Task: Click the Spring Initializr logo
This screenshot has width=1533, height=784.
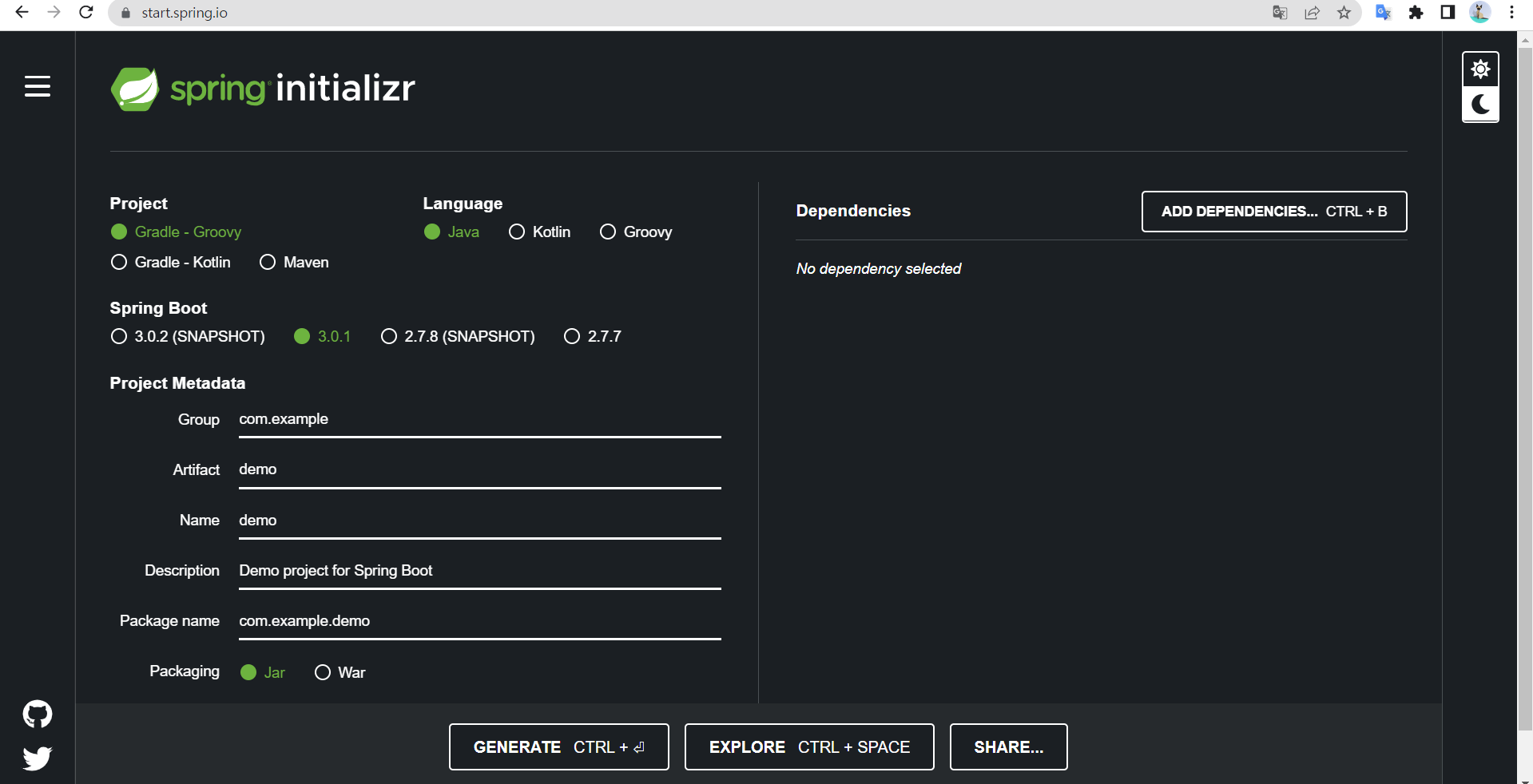Action: (x=263, y=89)
